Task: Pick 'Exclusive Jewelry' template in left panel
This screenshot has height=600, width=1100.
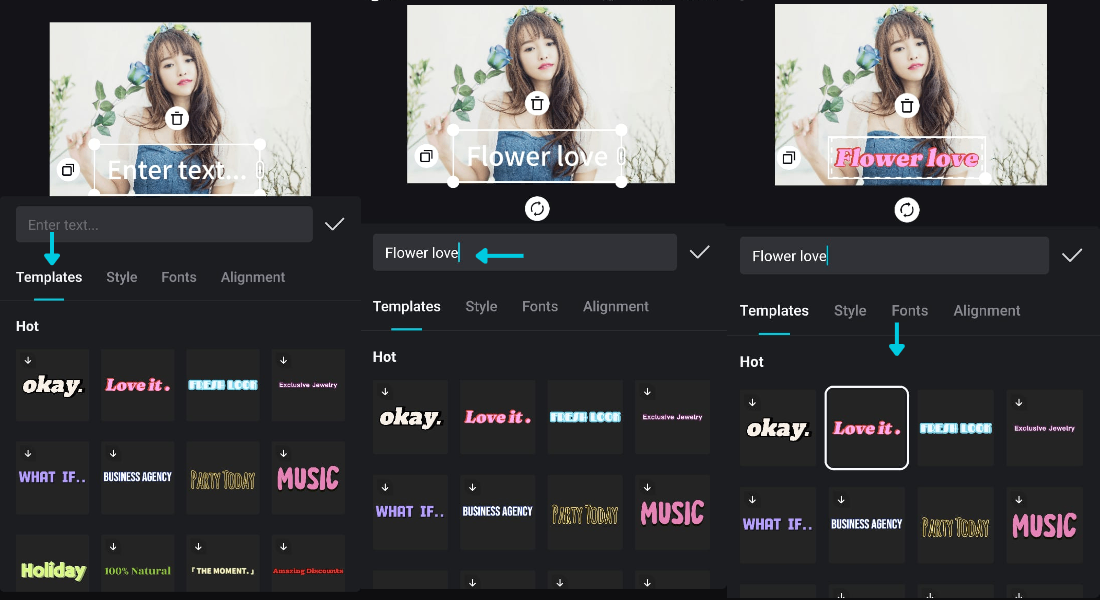Action: 308,385
